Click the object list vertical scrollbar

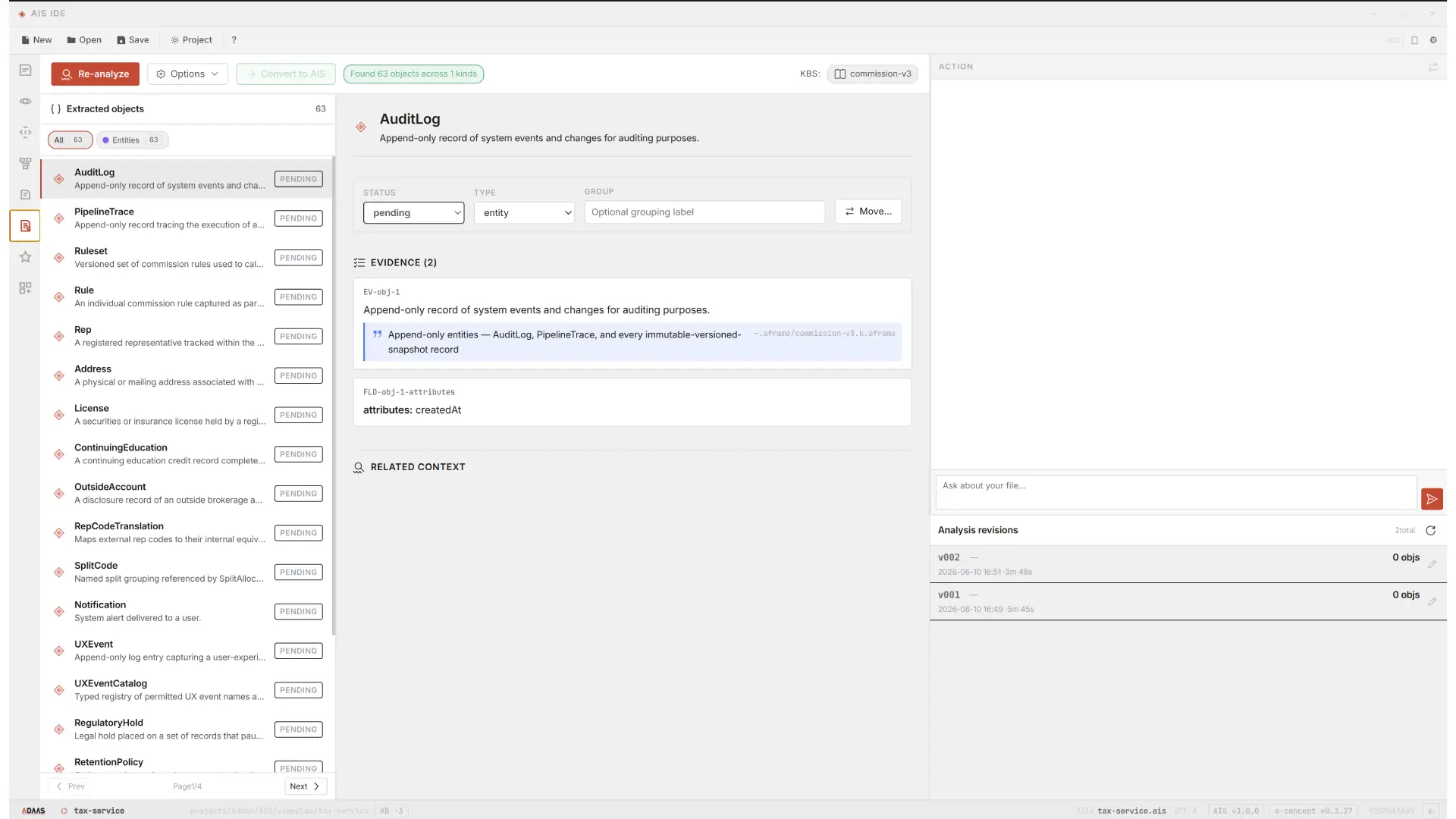[333, 394]
